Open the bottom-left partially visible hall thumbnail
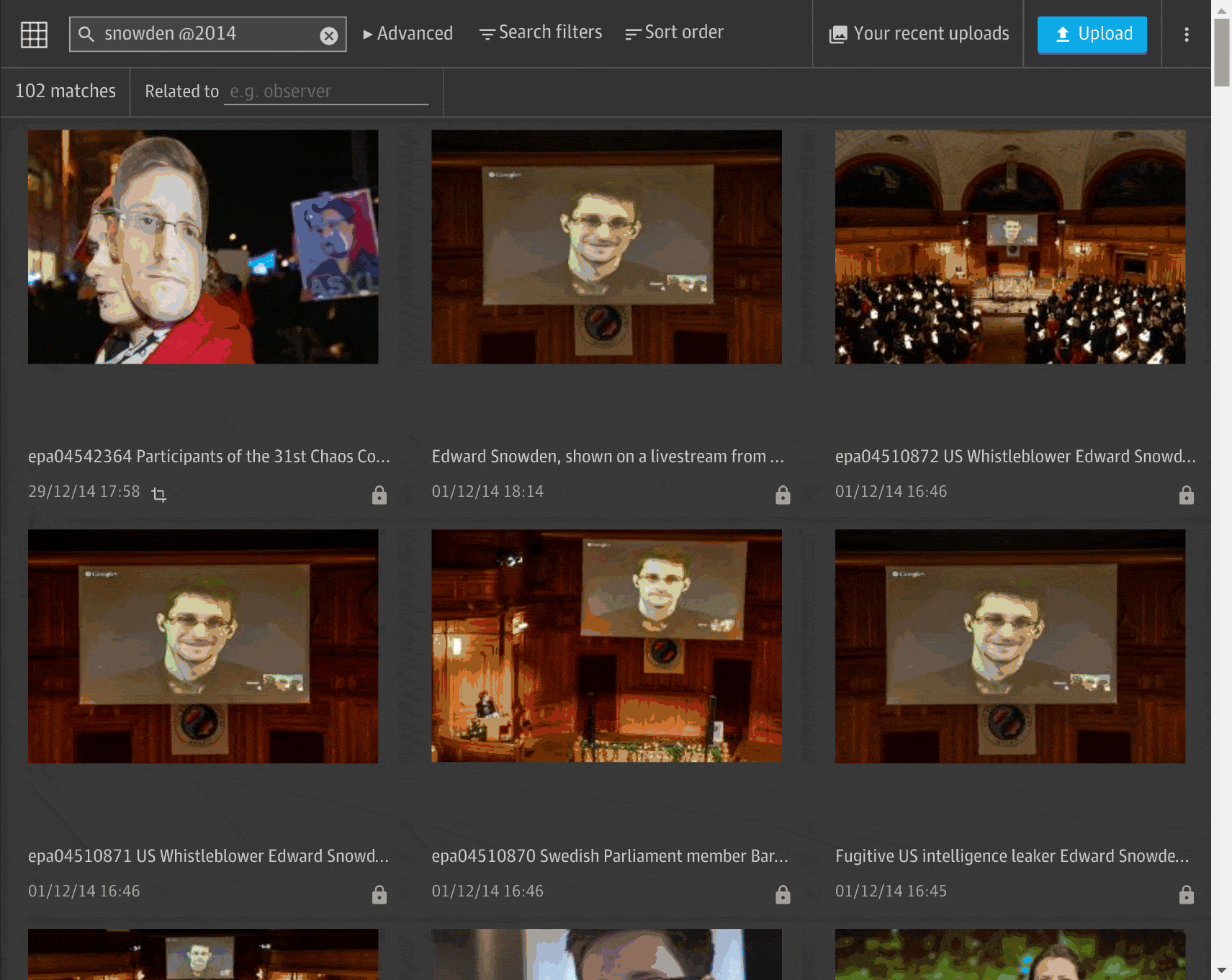This screenshot has height=980, width=1232. tap(203, 954)
